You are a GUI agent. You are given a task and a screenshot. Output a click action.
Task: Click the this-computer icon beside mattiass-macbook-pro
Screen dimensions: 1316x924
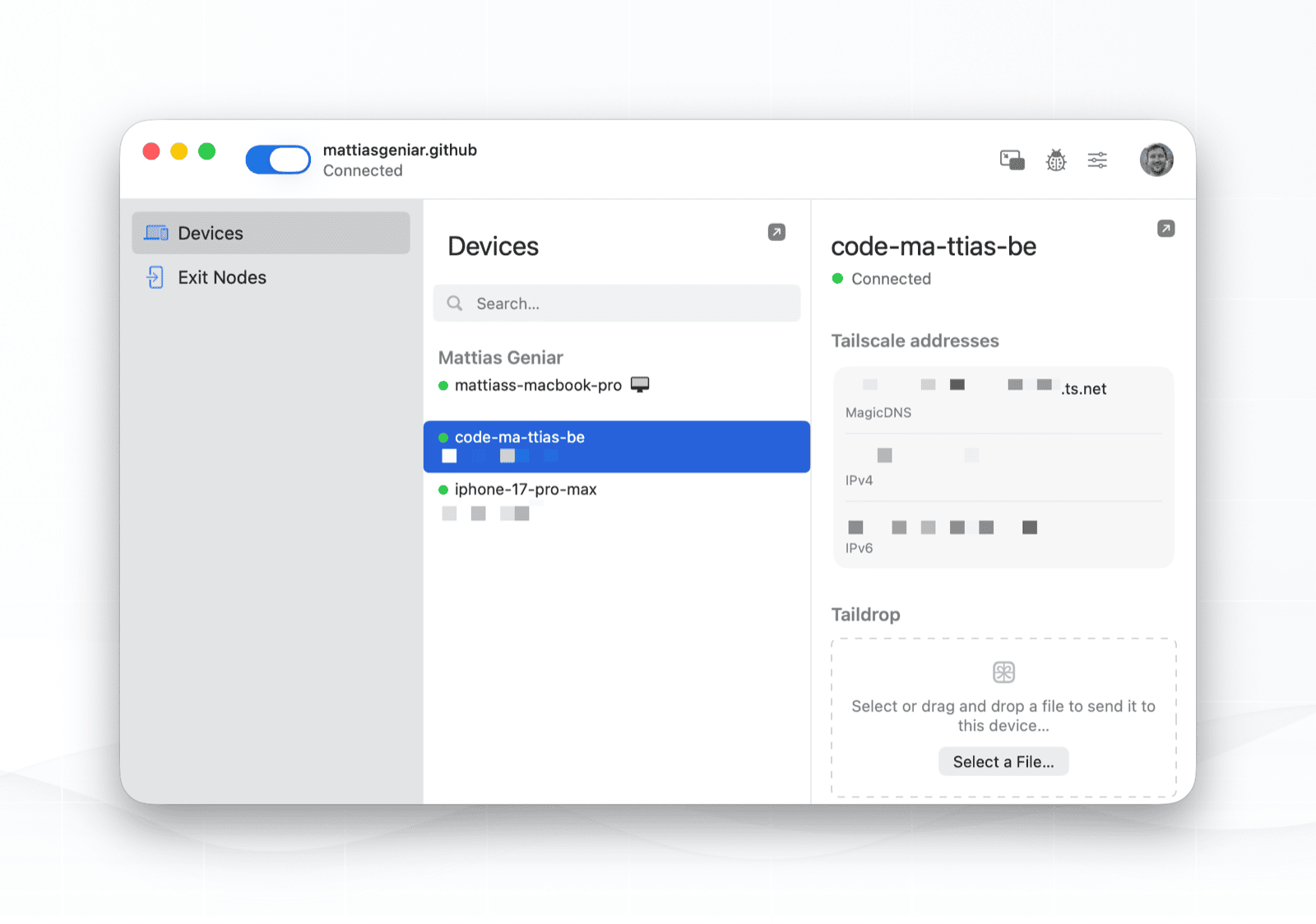(x=640, y=384)
